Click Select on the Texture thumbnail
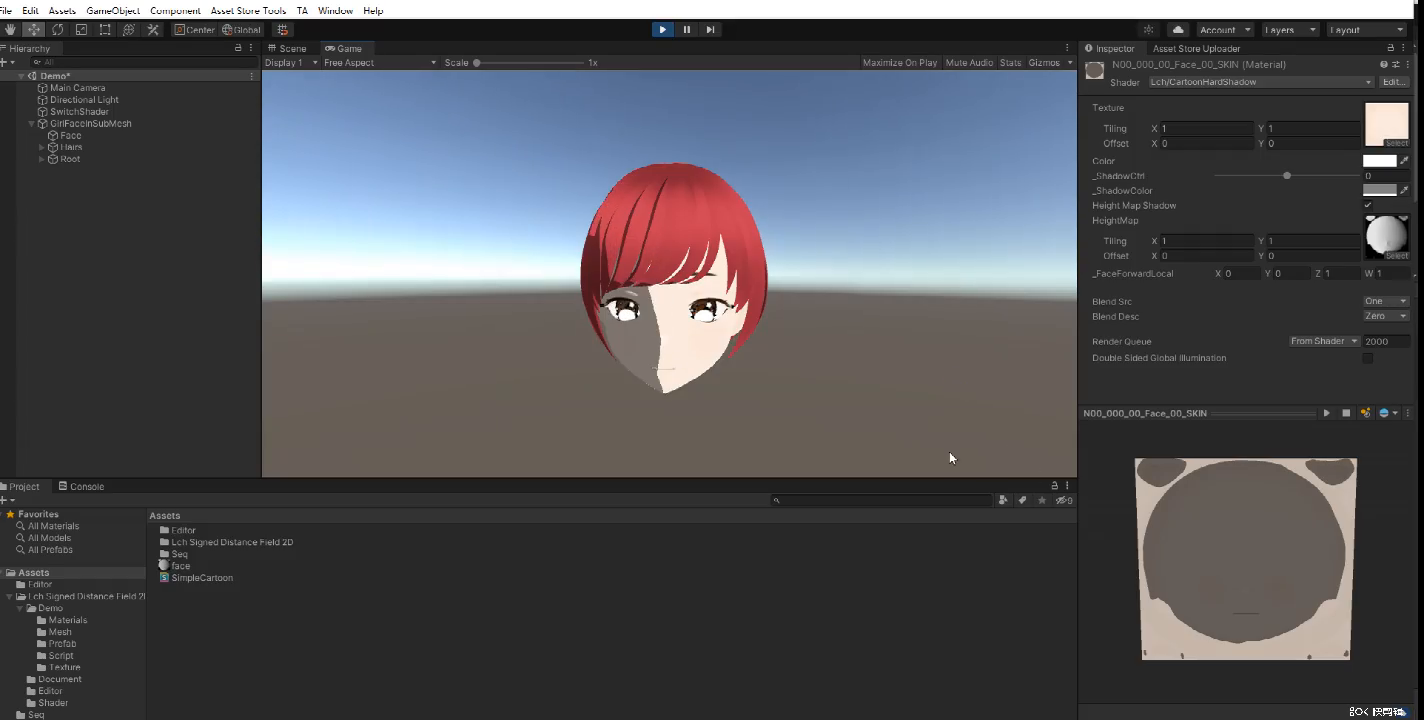 (1396, 143)
